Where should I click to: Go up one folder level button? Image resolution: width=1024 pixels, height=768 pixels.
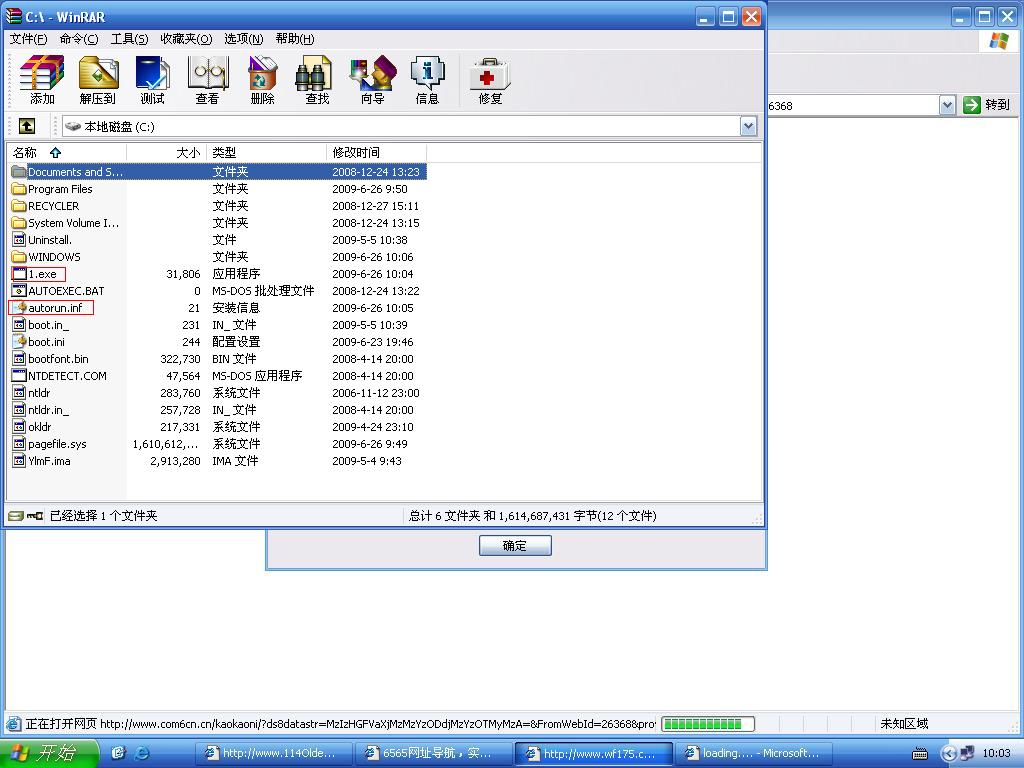(27, 126)
